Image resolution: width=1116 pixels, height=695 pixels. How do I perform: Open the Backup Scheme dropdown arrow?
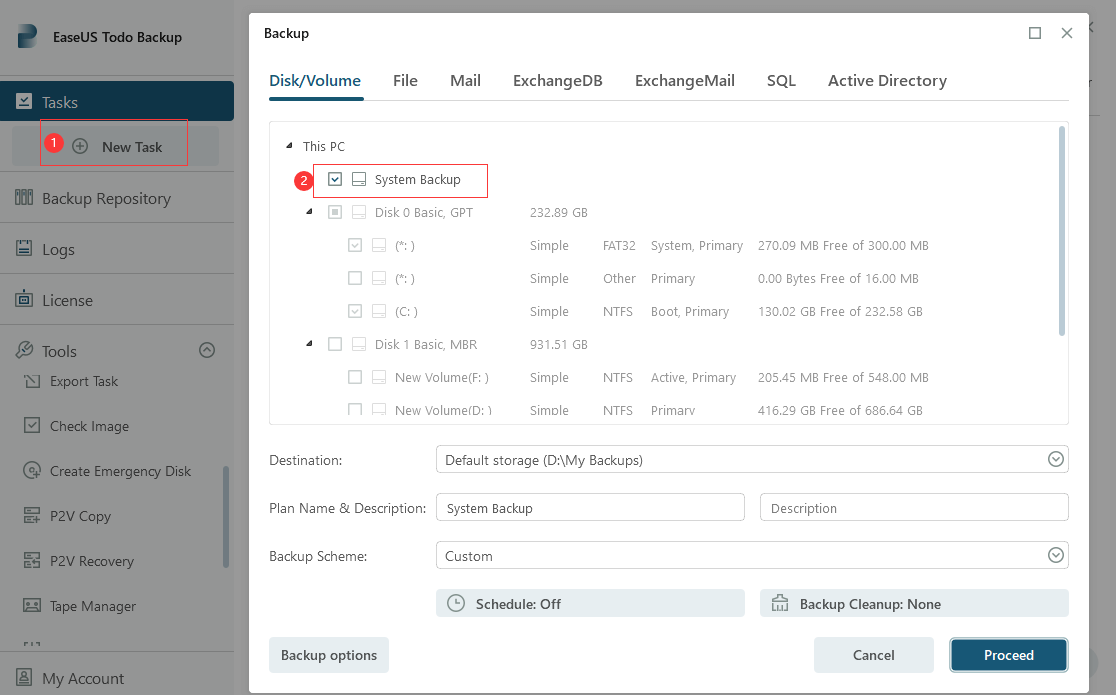pyautogui.click(x=1055, y=556)
